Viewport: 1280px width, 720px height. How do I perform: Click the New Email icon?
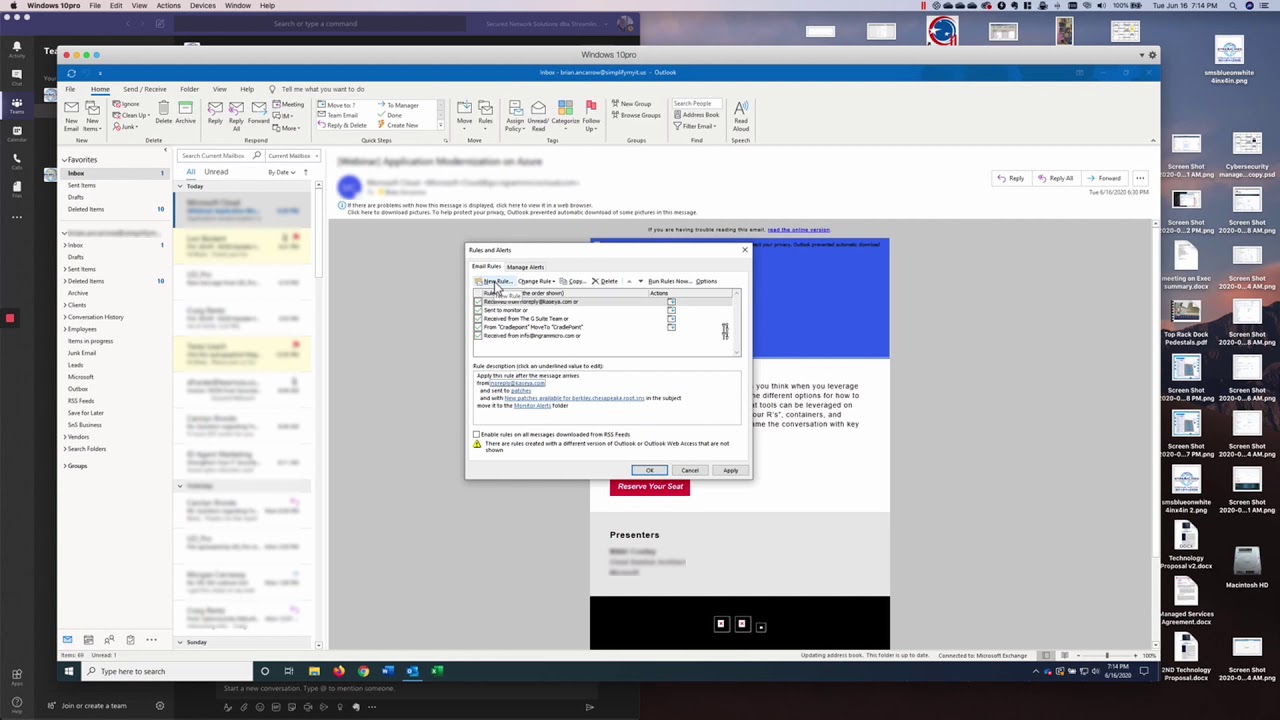[71, 116]
